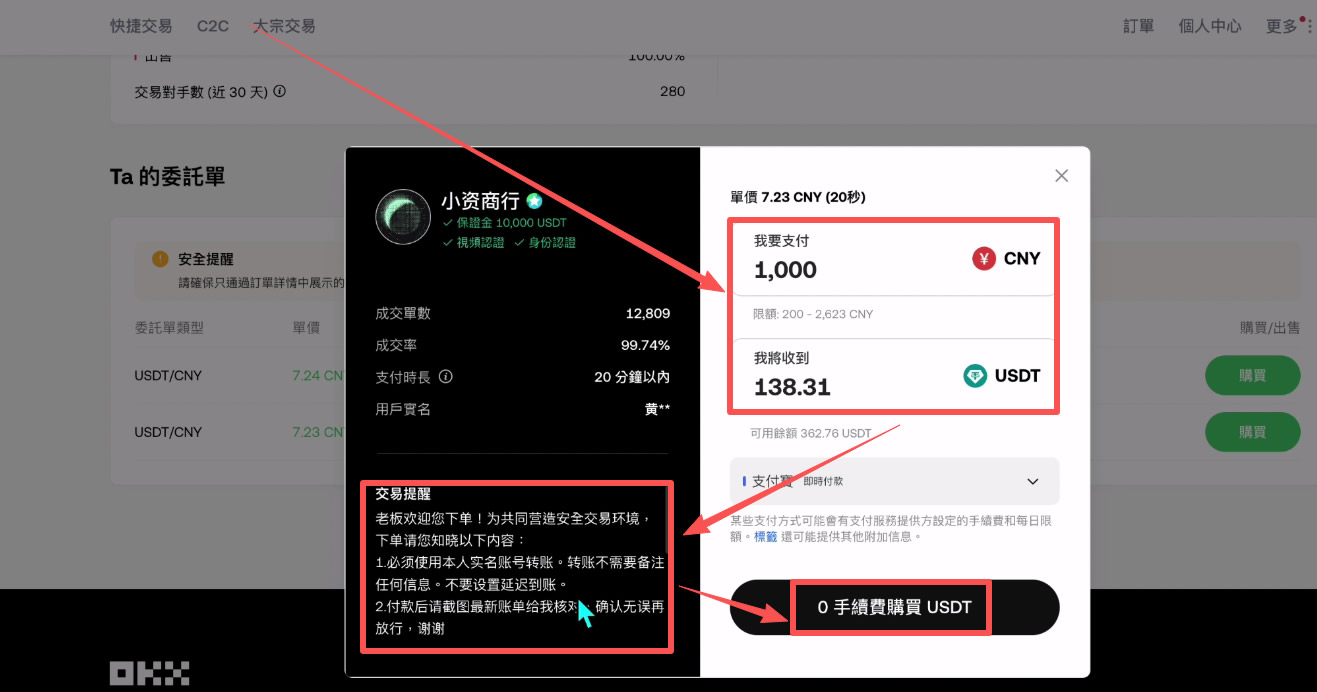
Task: Go to 個人中心 in the top bar
Action: pos(1210,26)
